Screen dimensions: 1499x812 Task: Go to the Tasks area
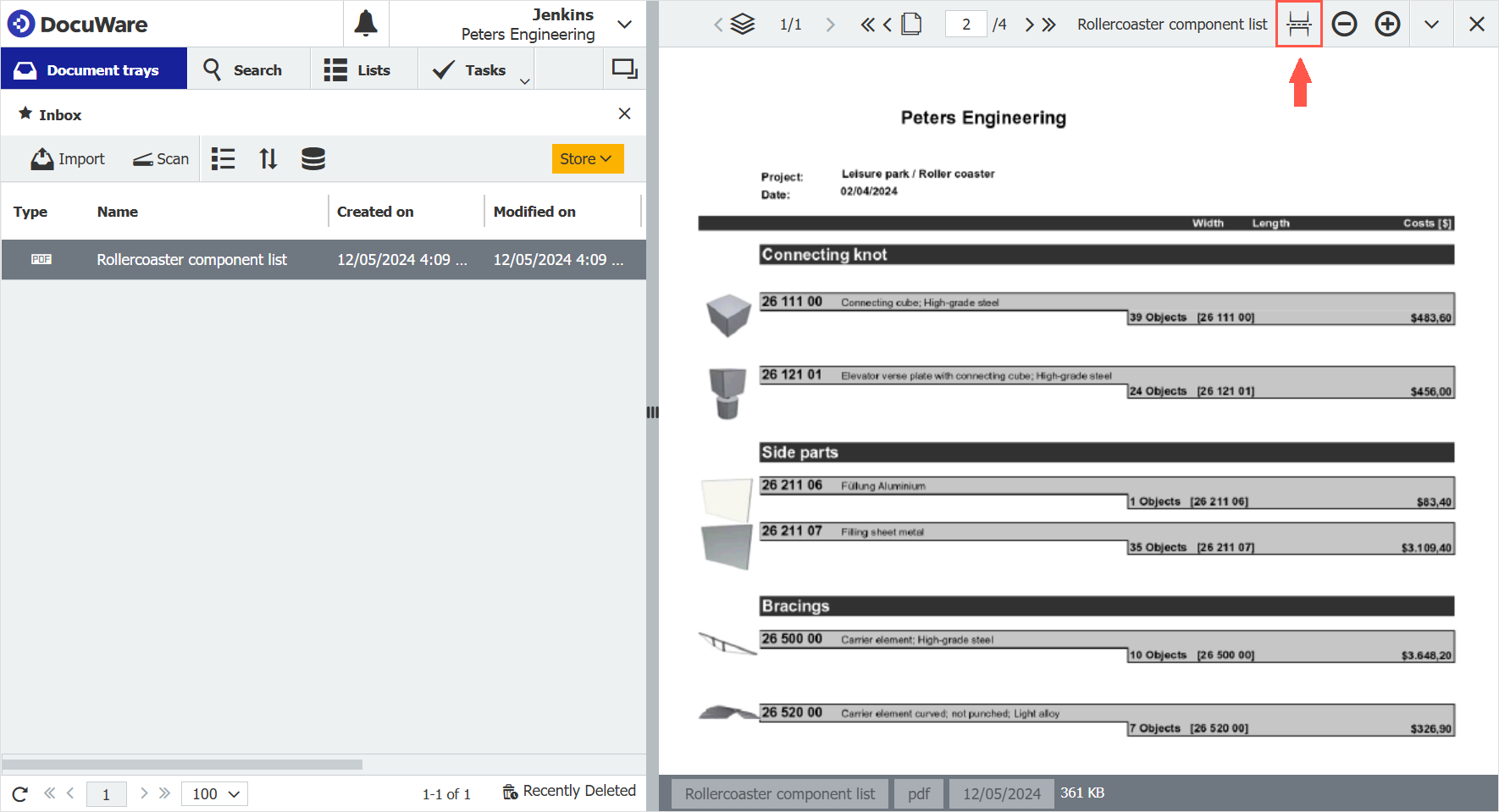pyautogui.click(x=471, y=69)
